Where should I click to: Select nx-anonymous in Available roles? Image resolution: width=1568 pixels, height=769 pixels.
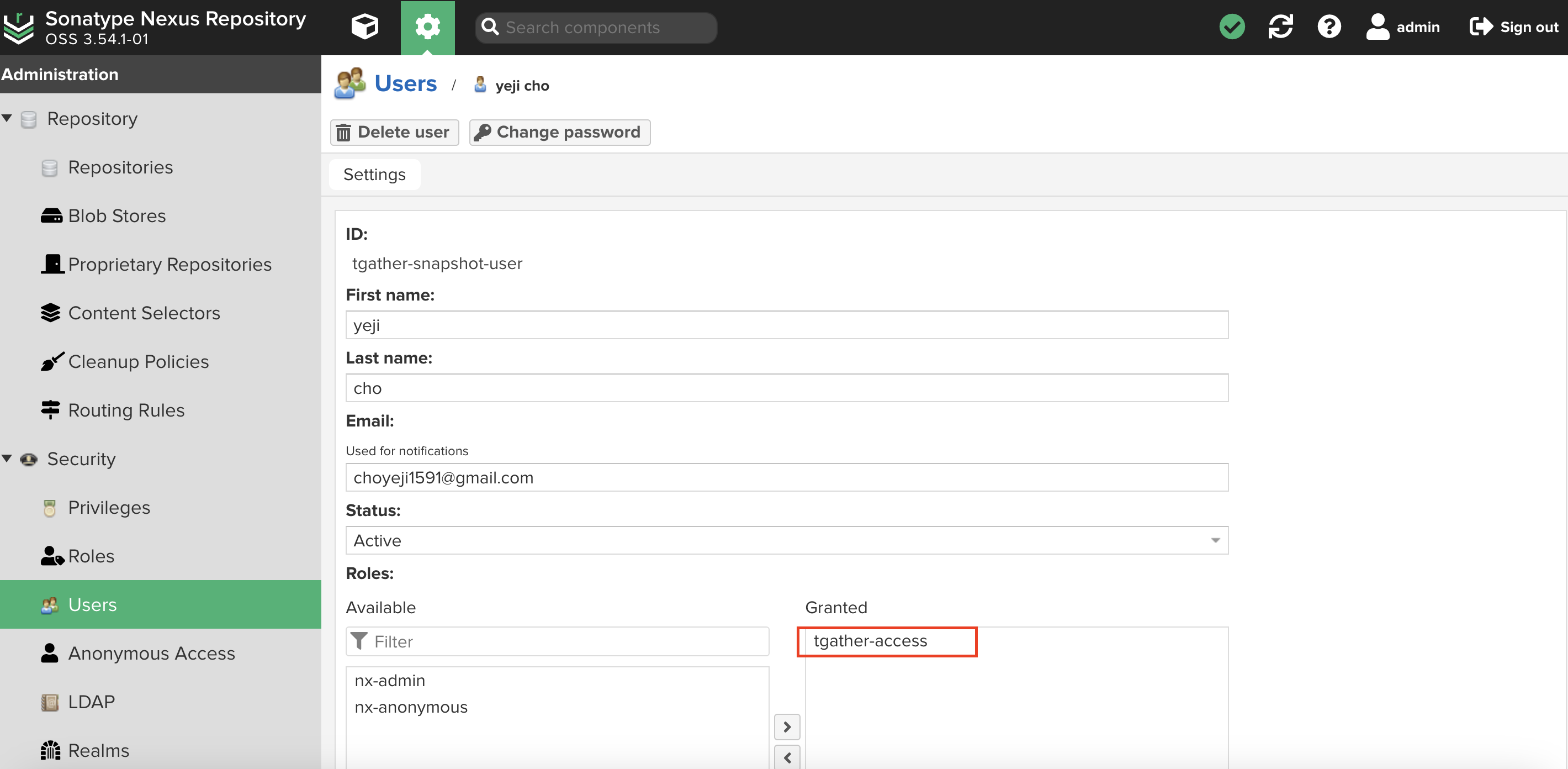point(411,707)
